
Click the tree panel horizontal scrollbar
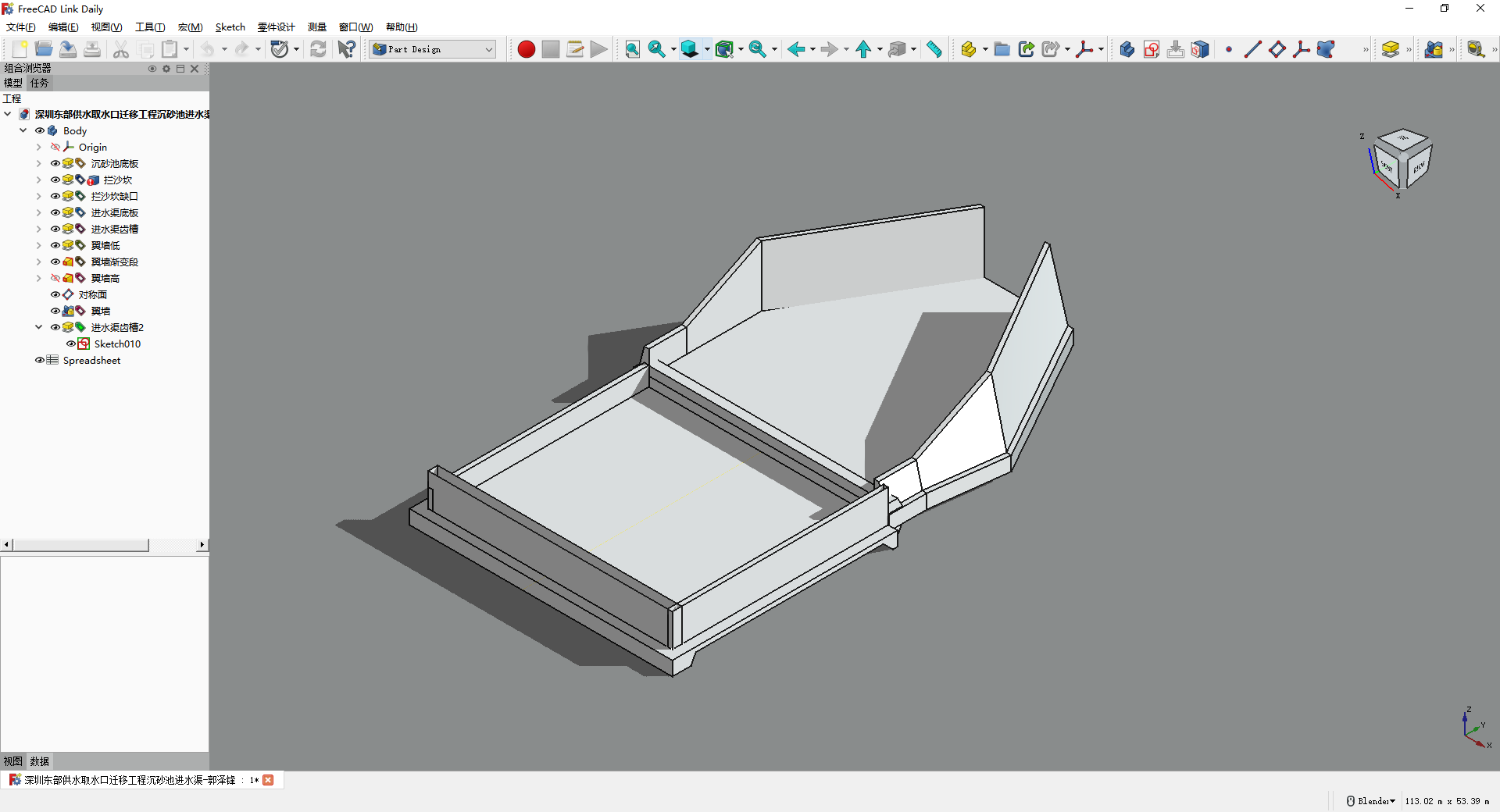80,545
